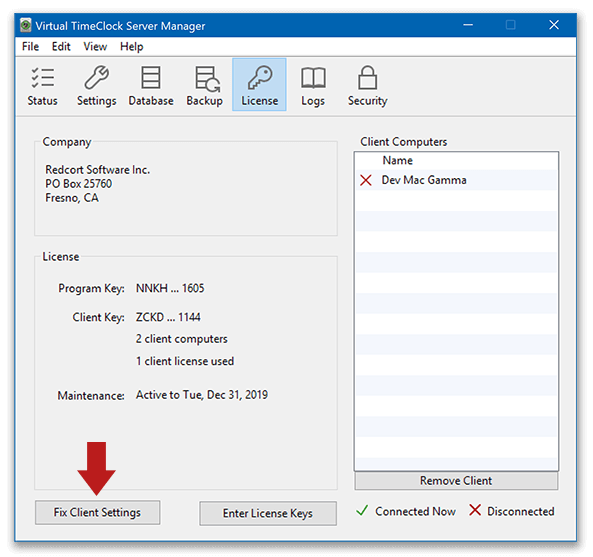
Task: Click the Disconnected legend label
Action: (520, 511)
